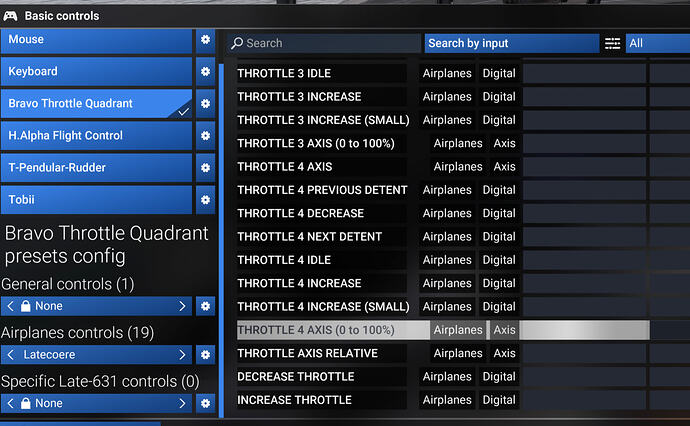Go to previous General controls preset
This screenshot has width=690, height=426.
pos(11,306)
